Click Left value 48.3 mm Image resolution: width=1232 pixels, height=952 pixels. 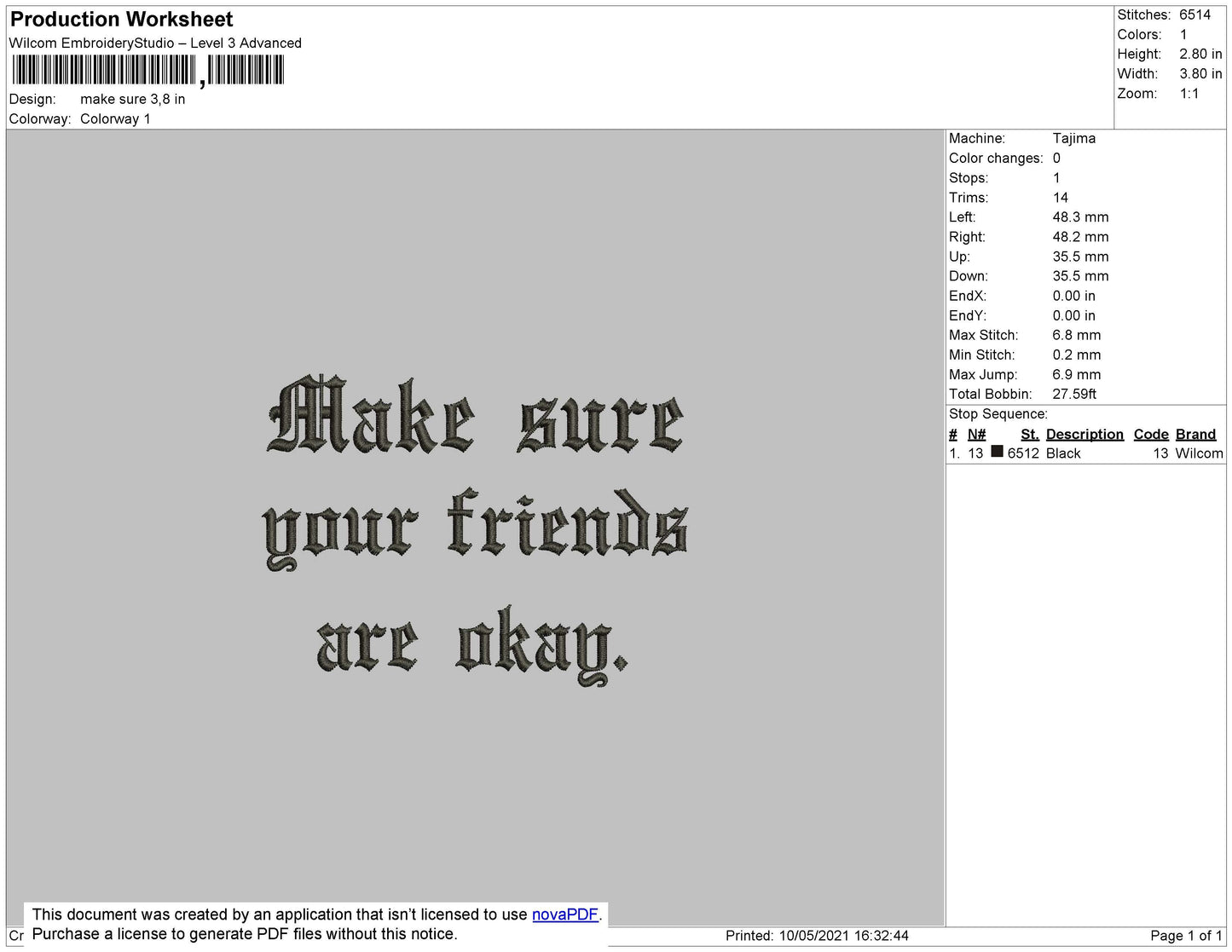click(x=1080, y=217)
